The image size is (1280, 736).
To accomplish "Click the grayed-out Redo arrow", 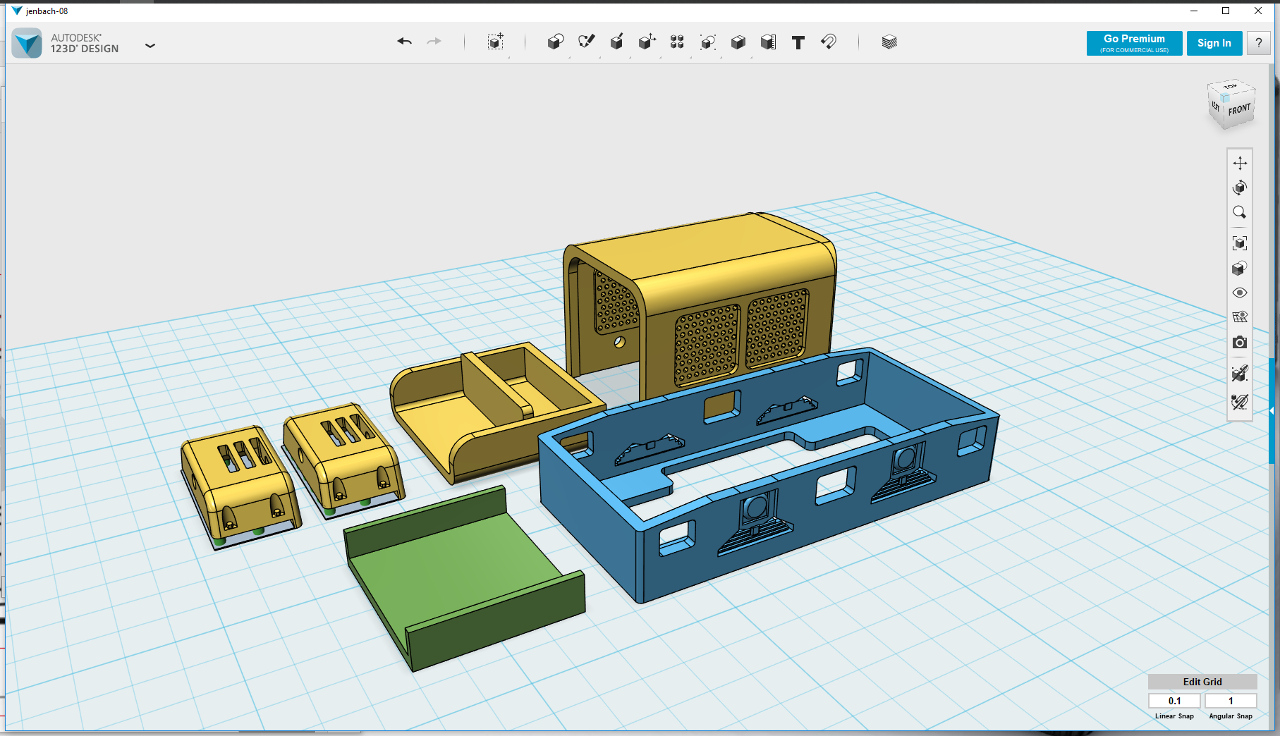I will click(434, 42).
